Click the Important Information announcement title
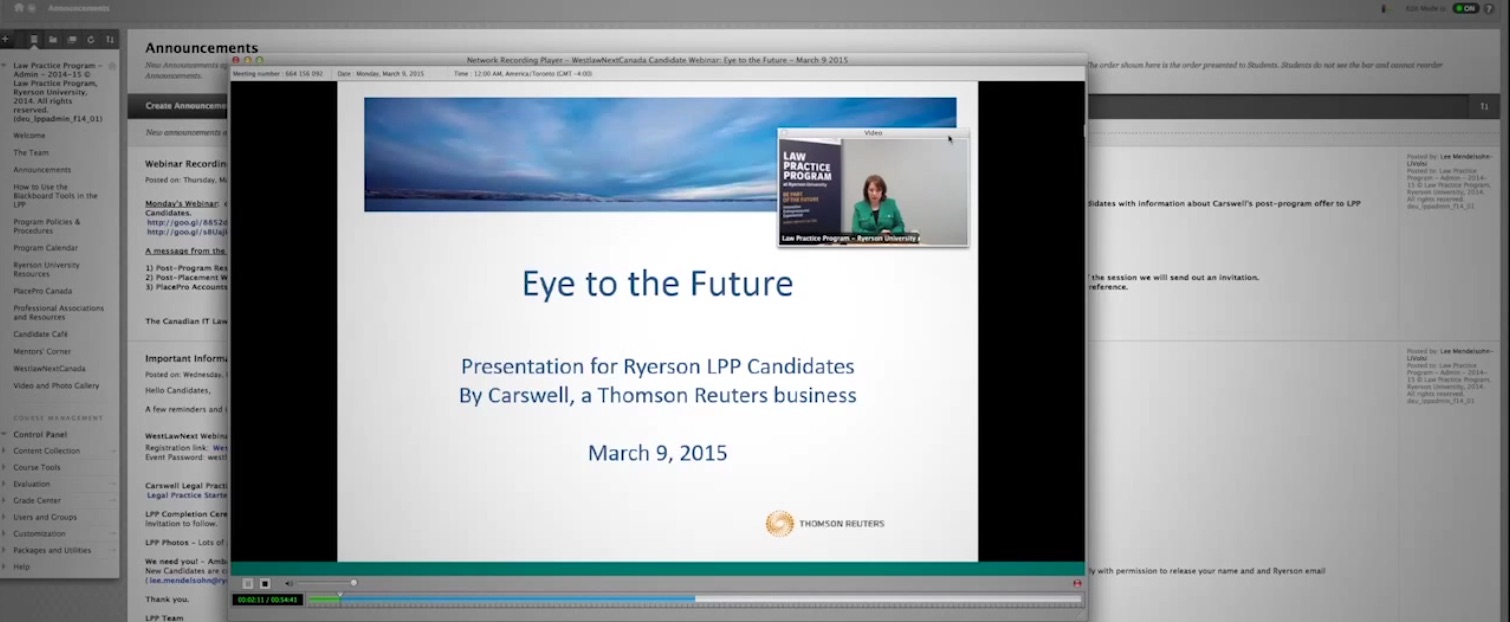1510x622 pixels. click(x=187, y=358)
